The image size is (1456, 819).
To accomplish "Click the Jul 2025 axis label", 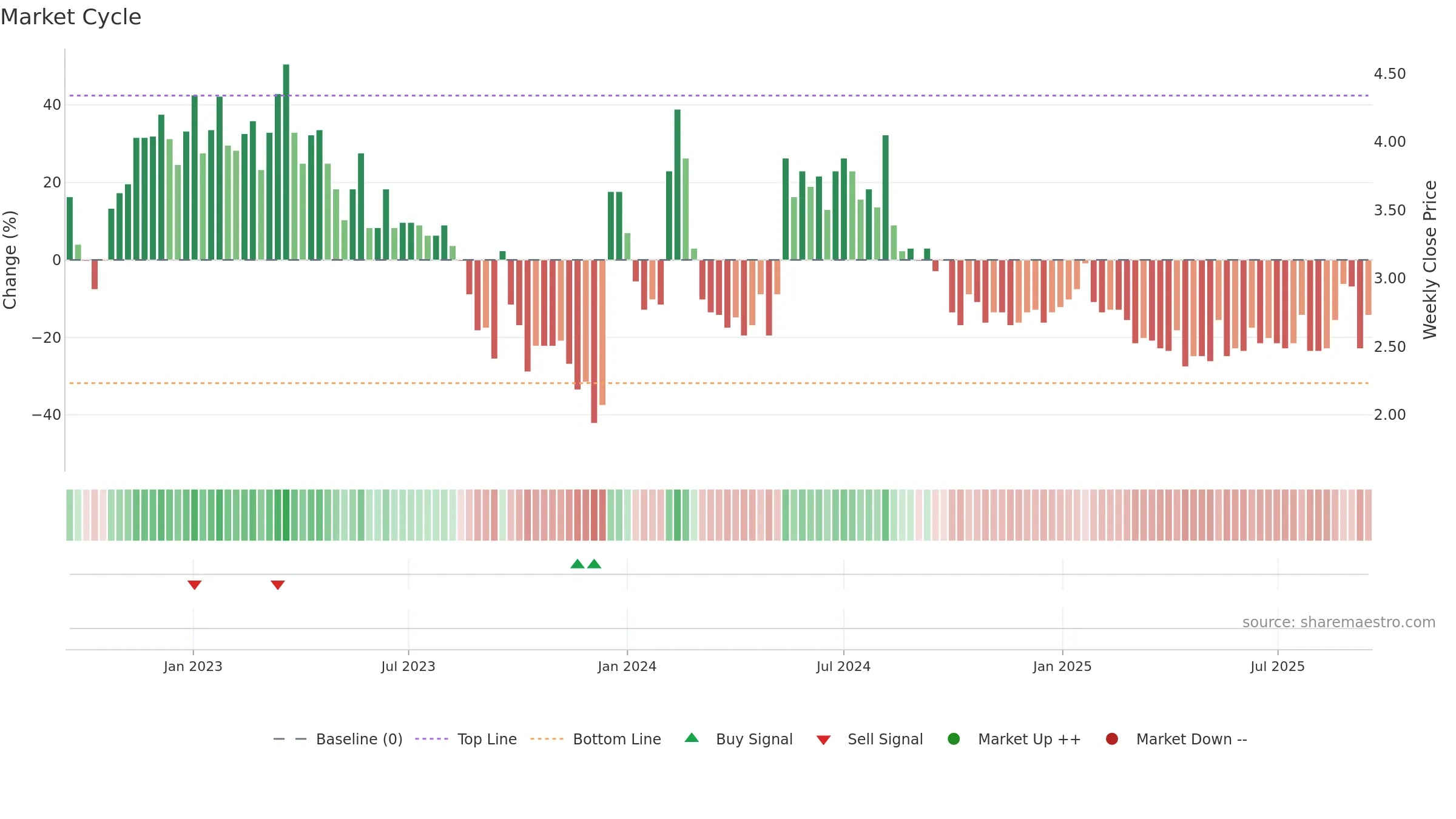I will click(x=1278, y=667).
